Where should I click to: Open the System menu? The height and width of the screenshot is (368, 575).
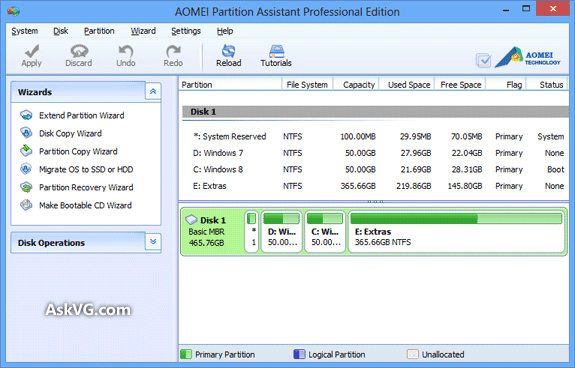tap(25, 31)
